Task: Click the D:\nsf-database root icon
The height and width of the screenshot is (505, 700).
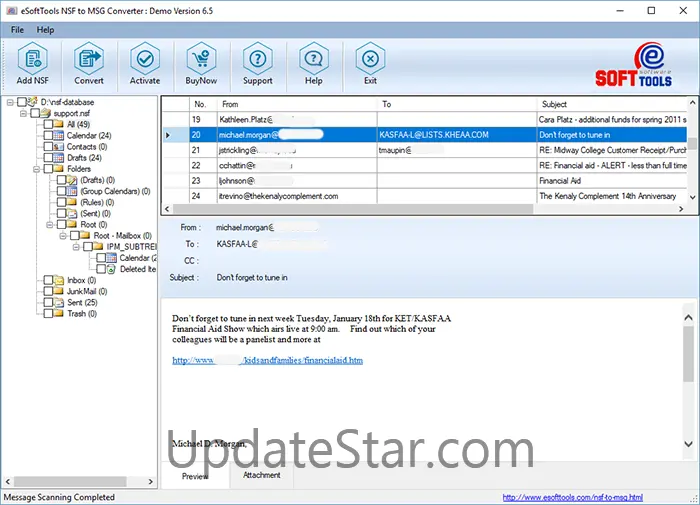Action: click(32, 102)
